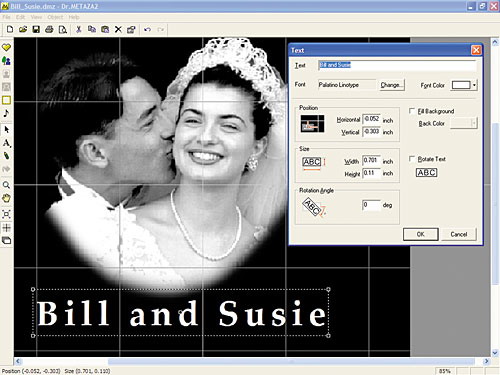Open the Object menu

point(55,17)
